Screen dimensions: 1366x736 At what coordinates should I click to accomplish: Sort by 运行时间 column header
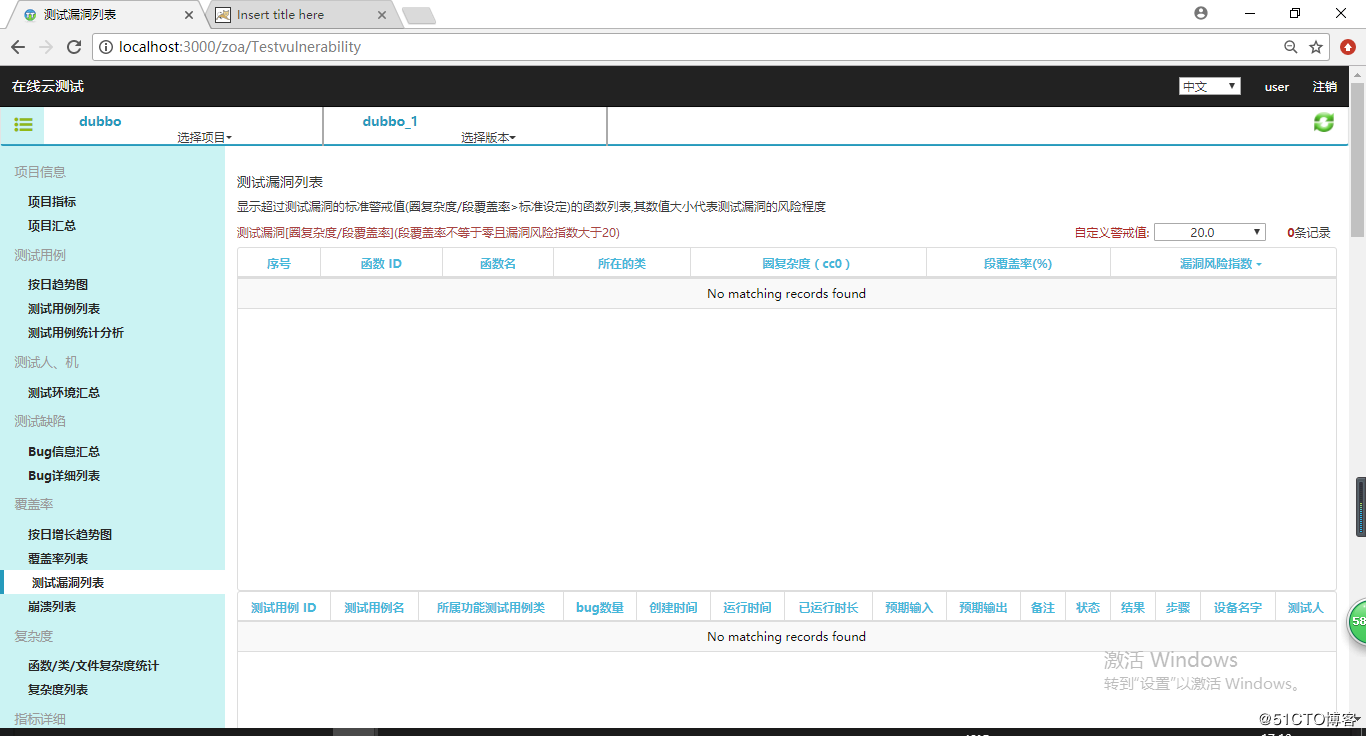pyautogui.click(x=747, y=608)
